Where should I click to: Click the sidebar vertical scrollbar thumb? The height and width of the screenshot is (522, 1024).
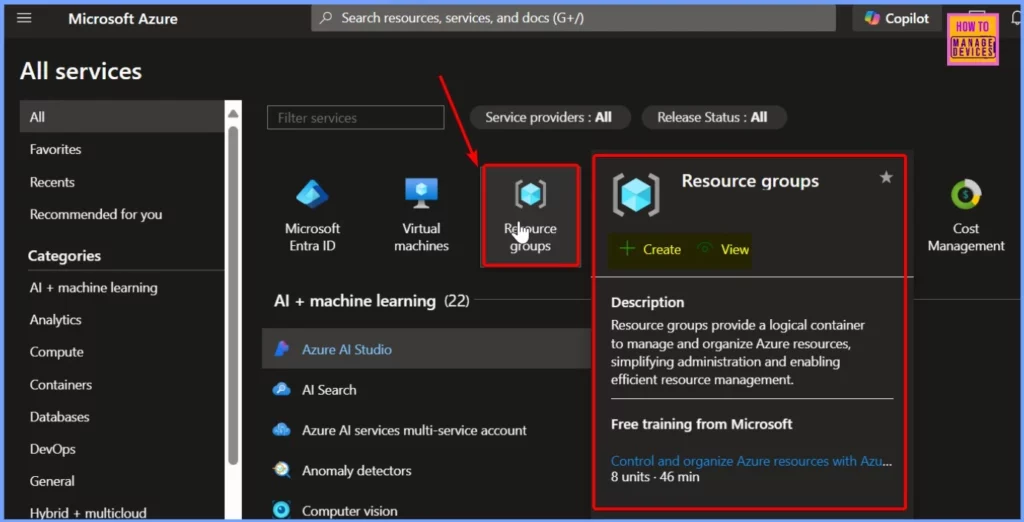[233, 294]
